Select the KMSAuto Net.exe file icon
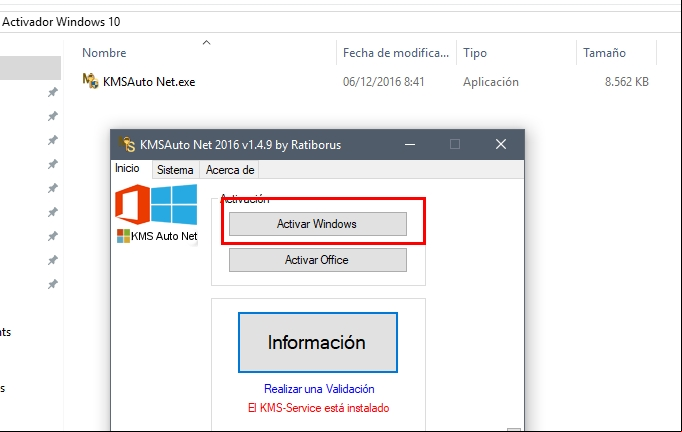The image size is (682, 432). [90, 81]
